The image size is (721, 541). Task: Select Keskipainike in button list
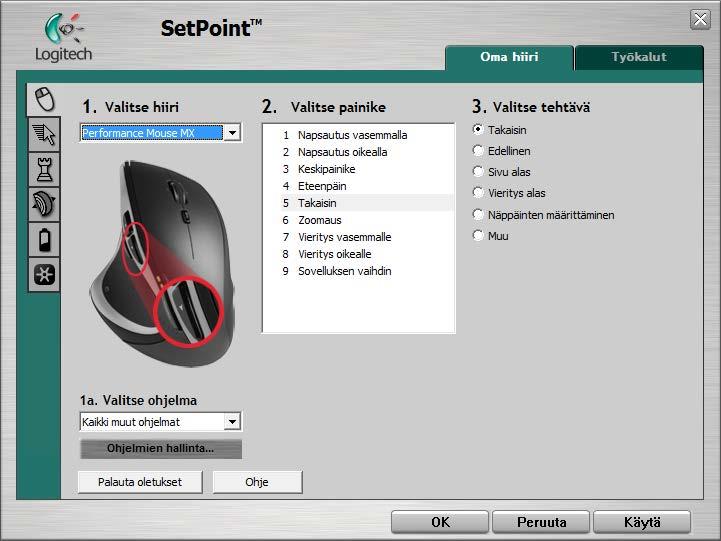(367, 169)
